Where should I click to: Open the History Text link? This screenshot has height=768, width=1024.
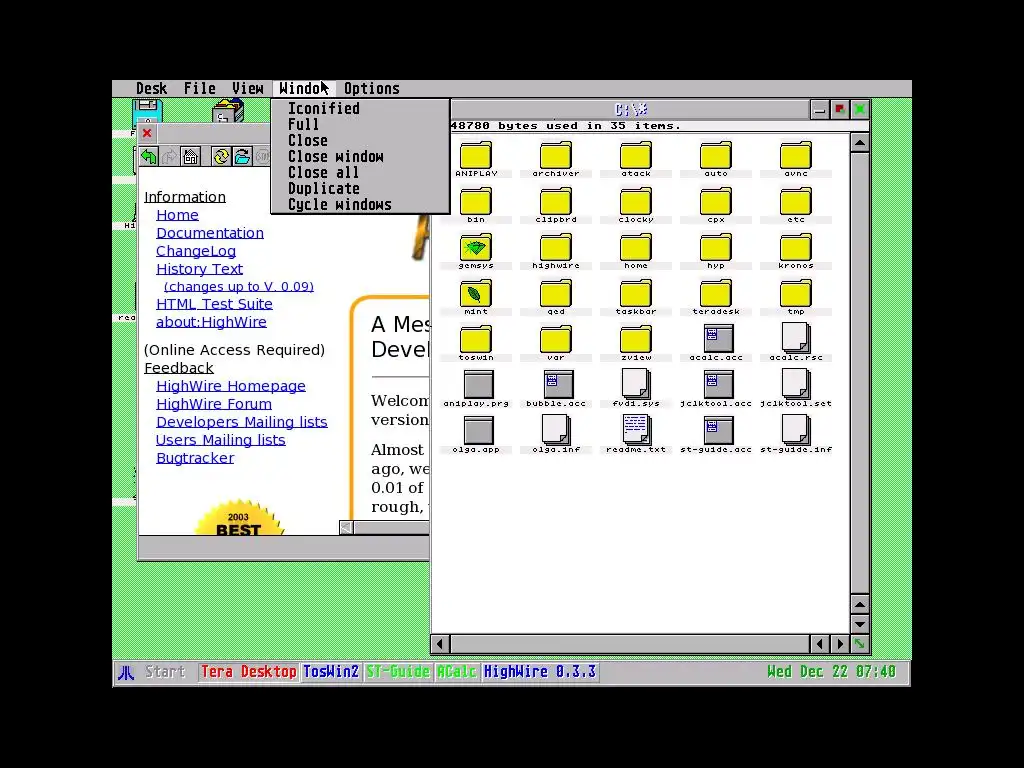[199, 269]
